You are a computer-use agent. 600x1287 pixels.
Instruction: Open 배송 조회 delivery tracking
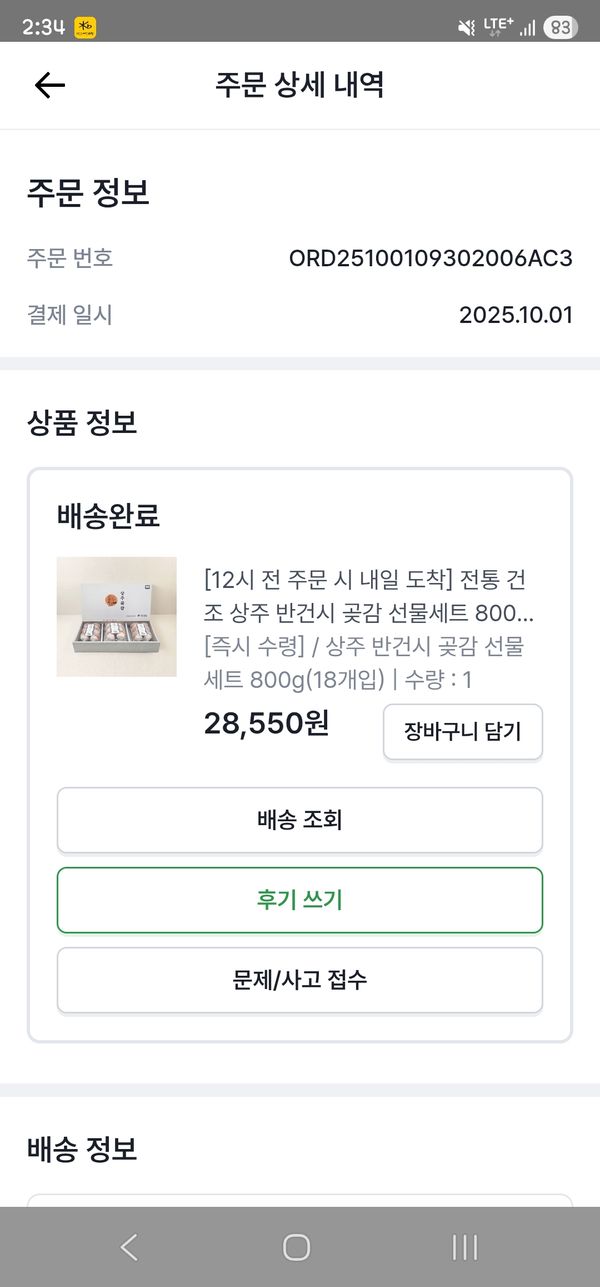[x=300, y=820]
